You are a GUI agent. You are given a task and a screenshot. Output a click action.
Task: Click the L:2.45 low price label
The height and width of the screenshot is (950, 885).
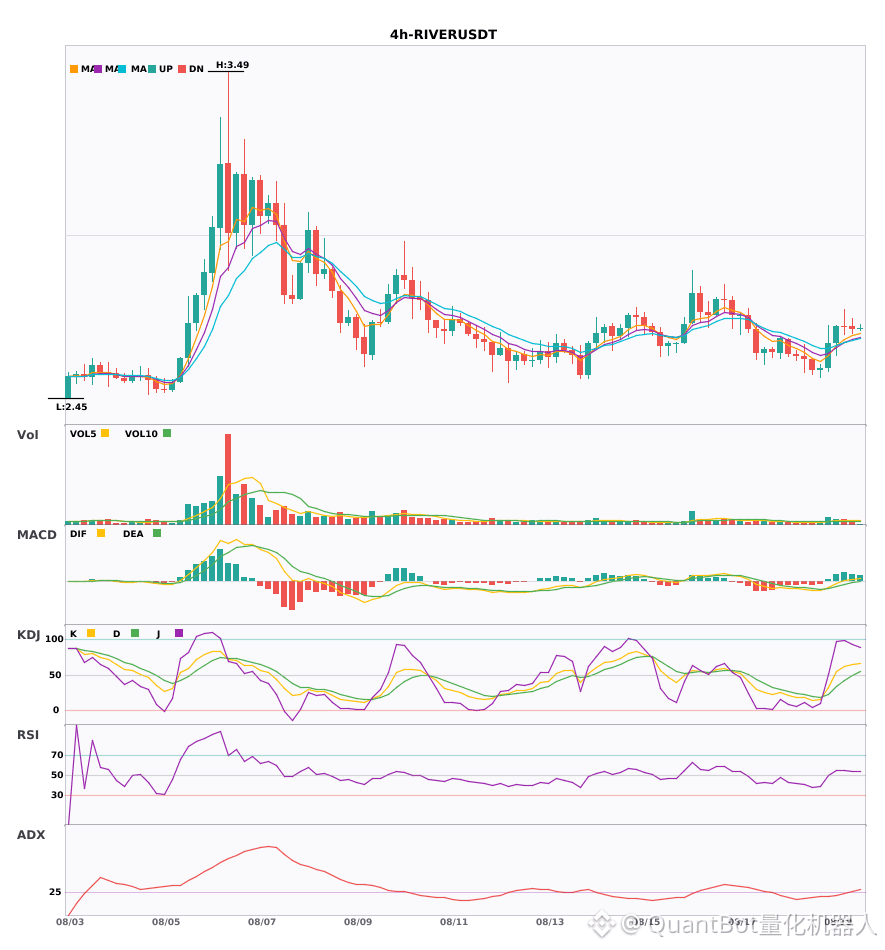[71, 407]
